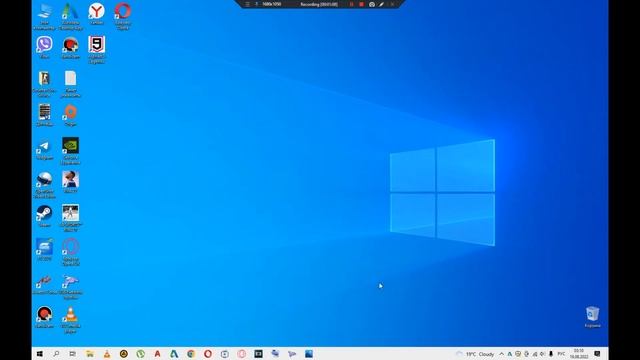Open the Viber desktop shortcut

pos(44,47)
